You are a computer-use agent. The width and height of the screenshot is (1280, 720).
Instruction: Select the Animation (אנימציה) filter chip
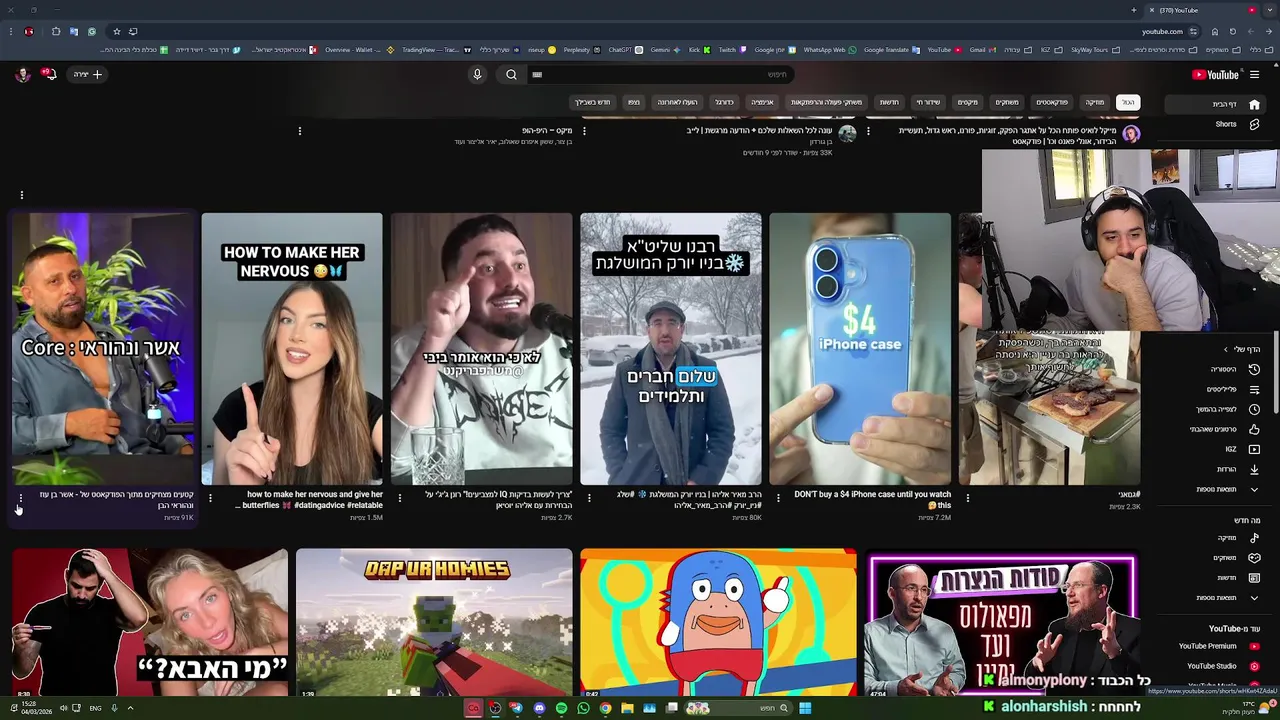tap(762, 102)
